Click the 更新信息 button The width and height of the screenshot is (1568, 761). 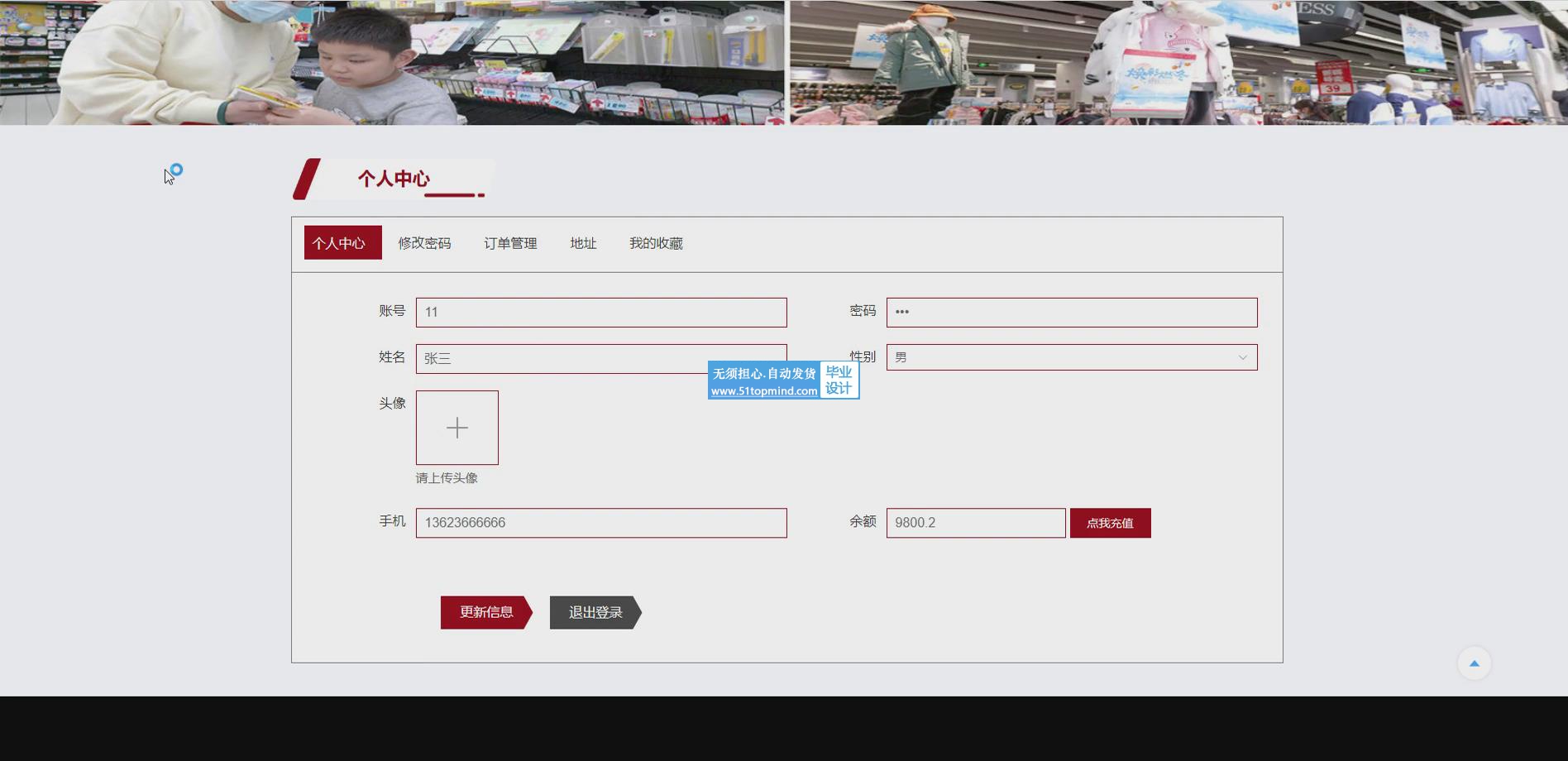click(x=485, y=612)
